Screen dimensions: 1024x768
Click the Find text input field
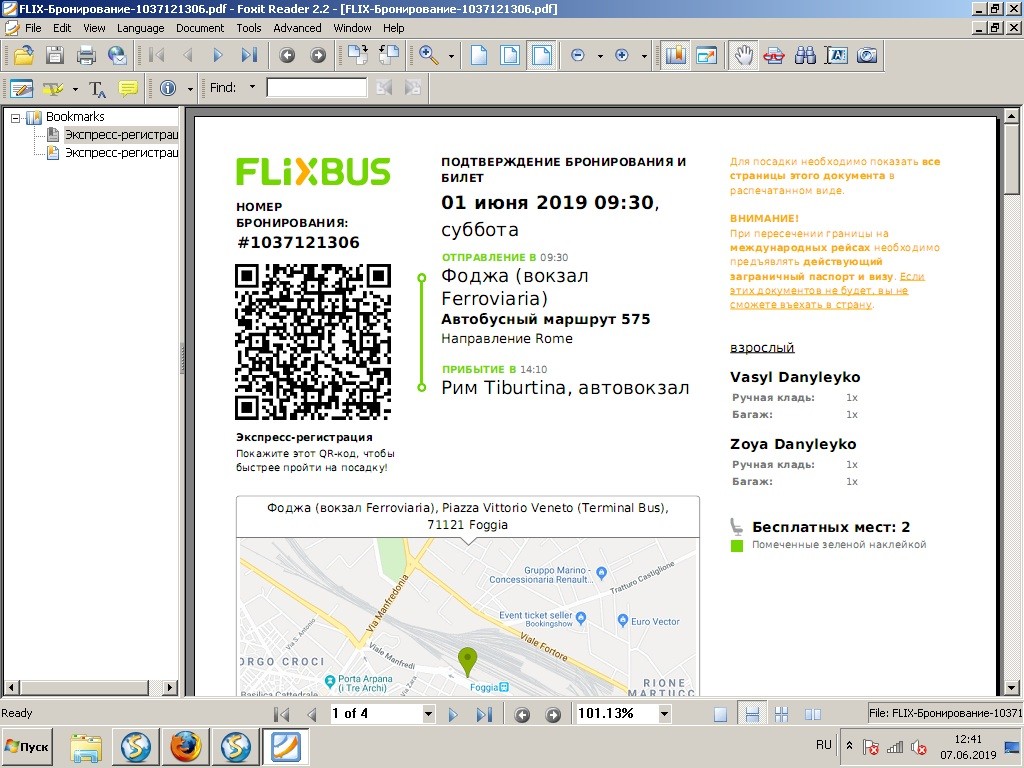(x=316, y=88)
